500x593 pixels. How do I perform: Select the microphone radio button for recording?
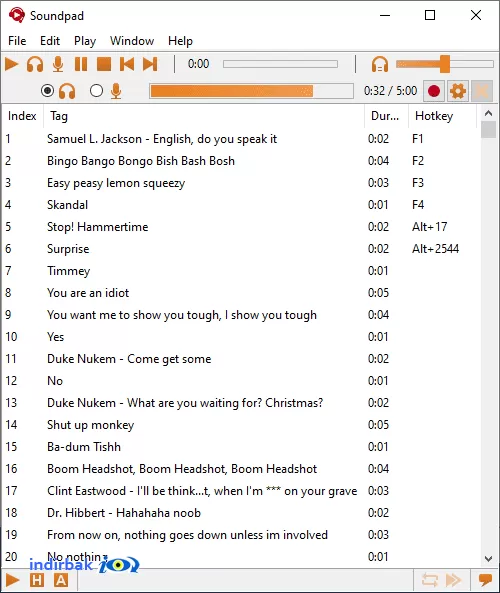pyautogui.click(x=96, y=91)
